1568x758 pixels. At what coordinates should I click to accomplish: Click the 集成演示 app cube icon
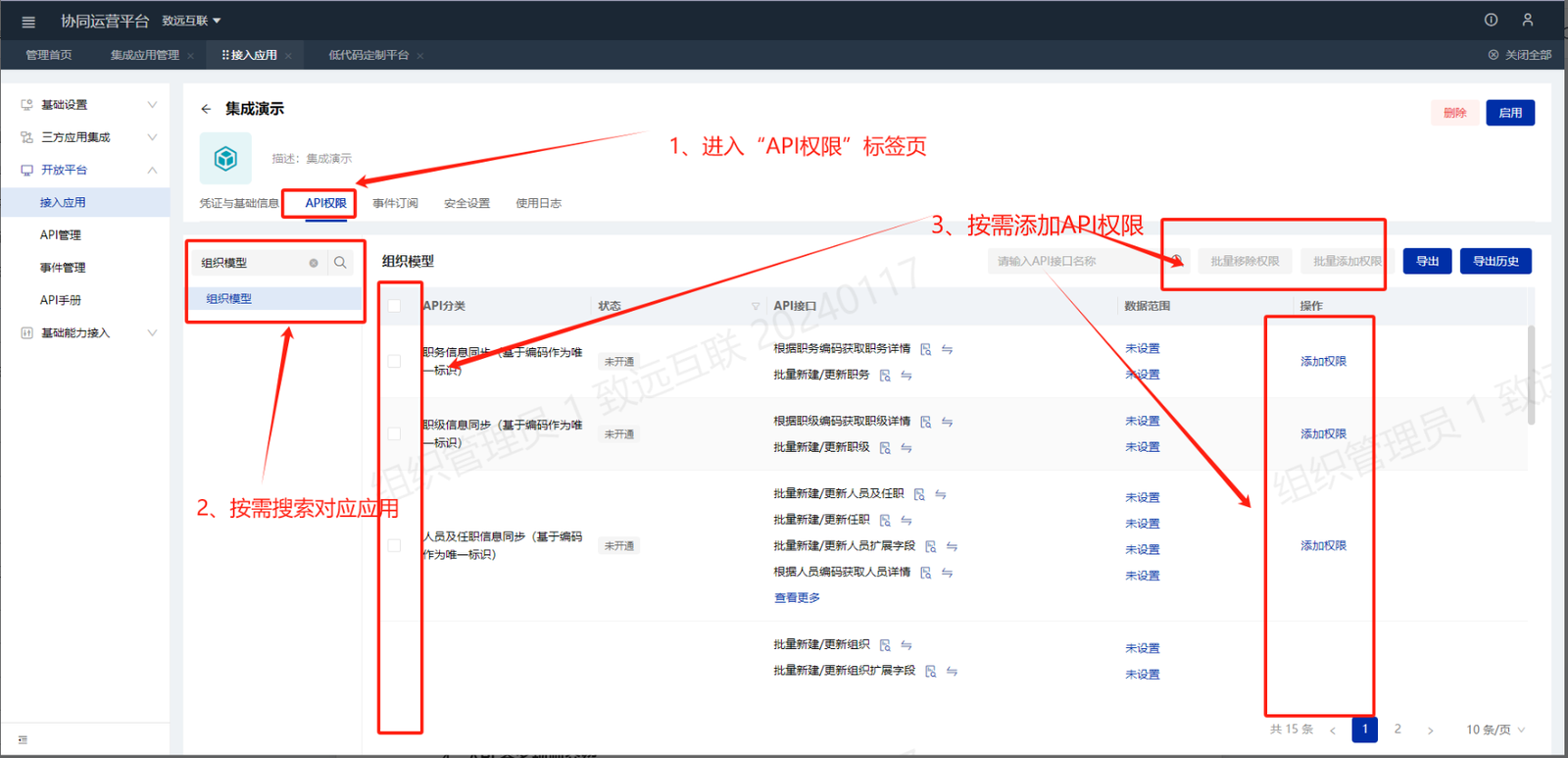coord(225,158)
